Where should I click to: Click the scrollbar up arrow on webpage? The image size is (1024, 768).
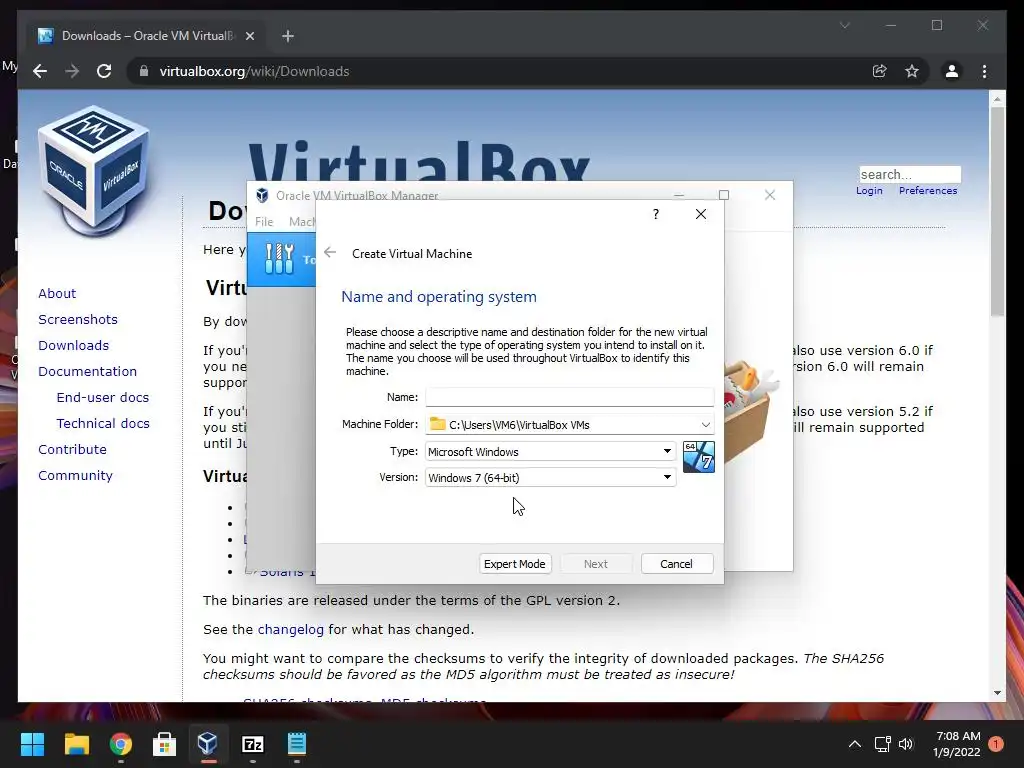click(x=997, y=99)
